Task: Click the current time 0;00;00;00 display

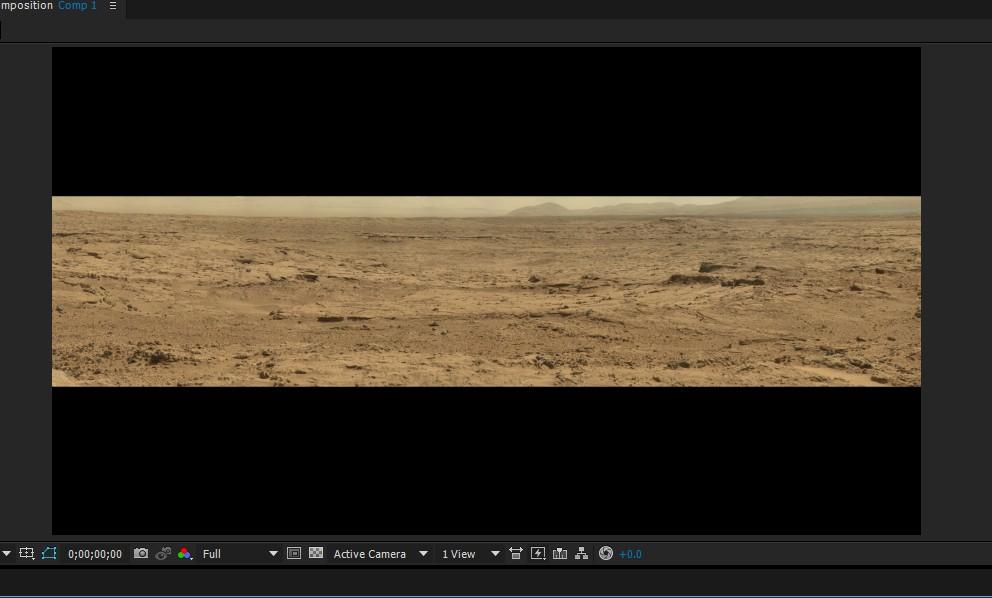Action: pyautogui.click(x=95, y=554)
